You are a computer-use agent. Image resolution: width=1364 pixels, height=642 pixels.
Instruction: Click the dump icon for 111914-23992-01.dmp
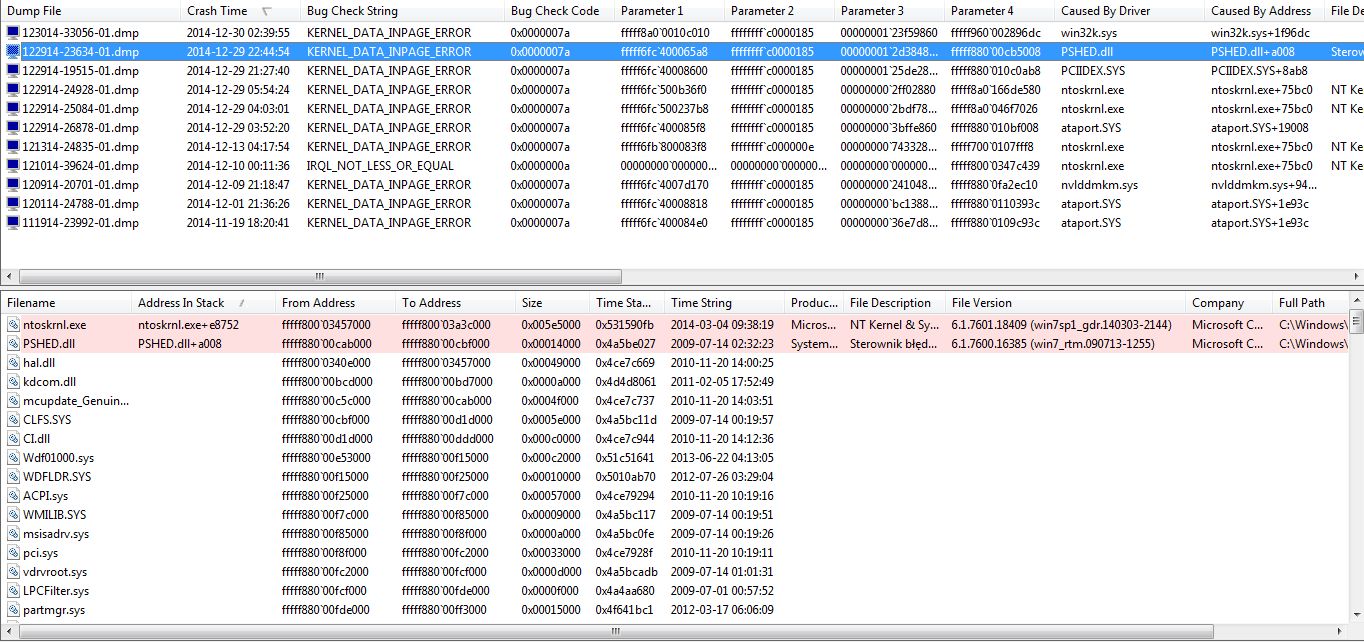click(x=11, y=223)
